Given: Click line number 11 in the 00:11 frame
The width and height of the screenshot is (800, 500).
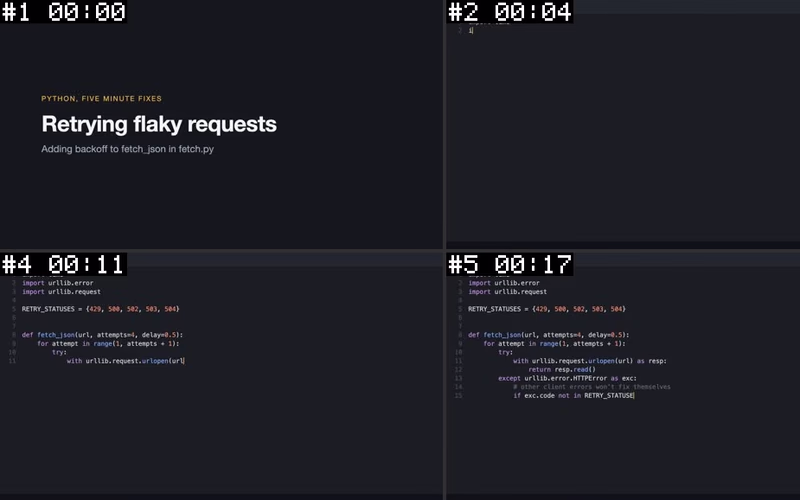Looking at the screenshot, I should tap(12, 361).
